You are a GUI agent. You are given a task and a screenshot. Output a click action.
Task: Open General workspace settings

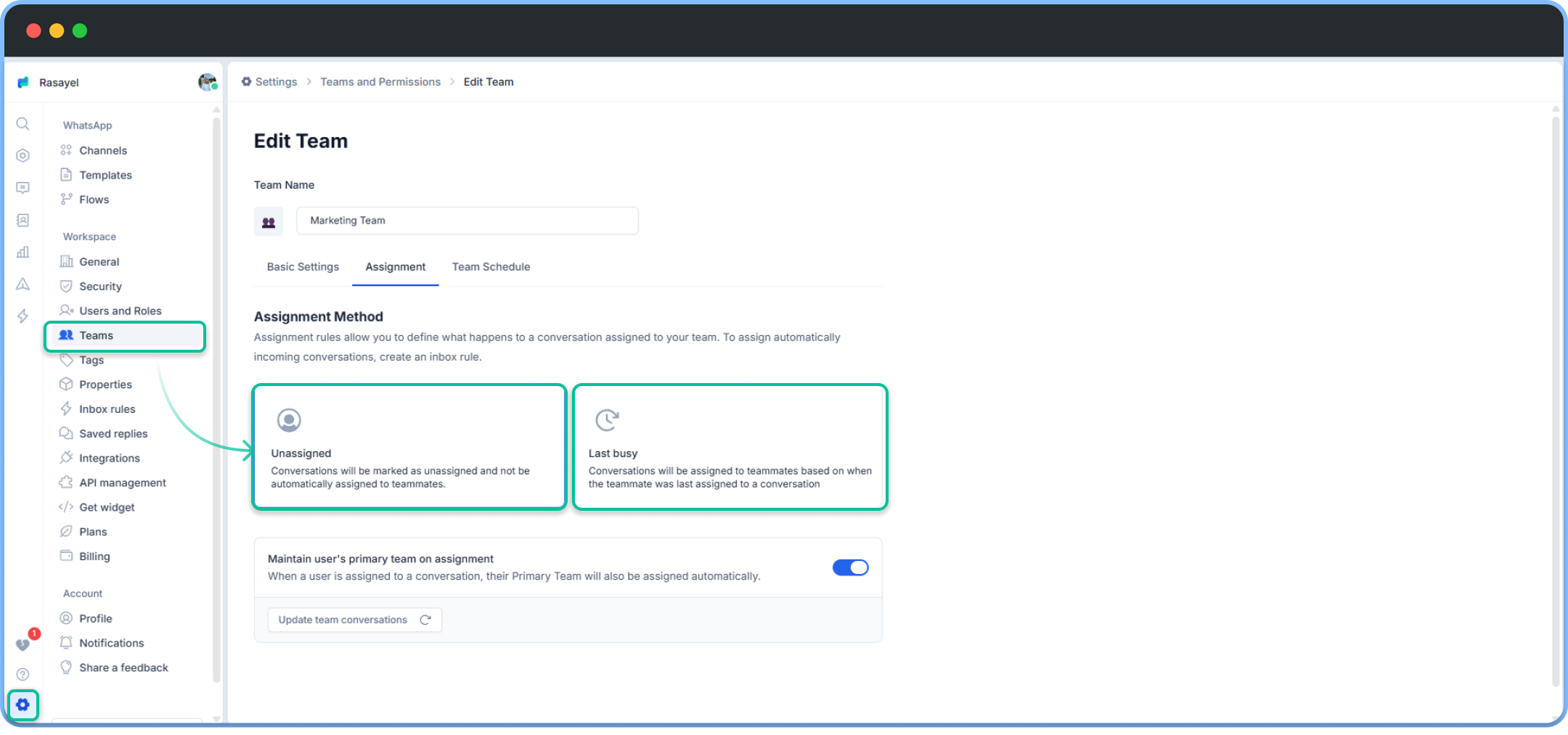point(99,262)
